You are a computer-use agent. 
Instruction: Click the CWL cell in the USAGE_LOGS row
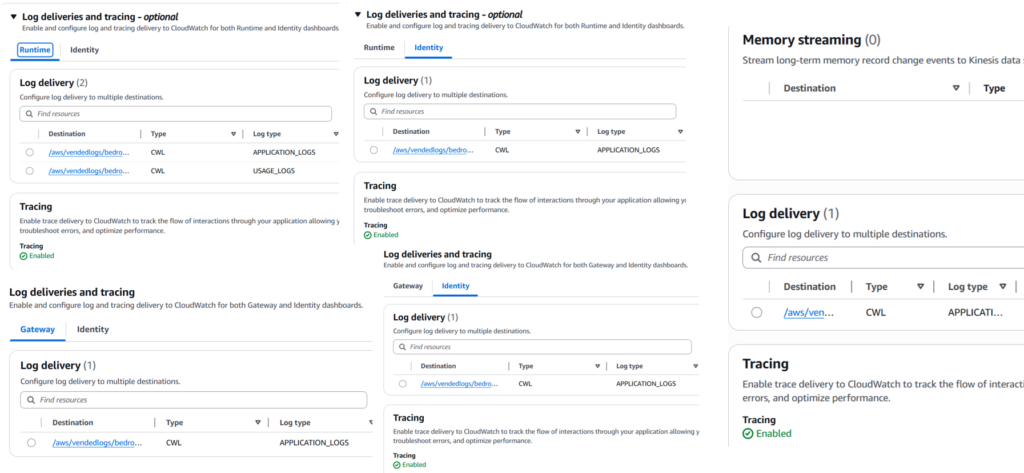point(158,171)
